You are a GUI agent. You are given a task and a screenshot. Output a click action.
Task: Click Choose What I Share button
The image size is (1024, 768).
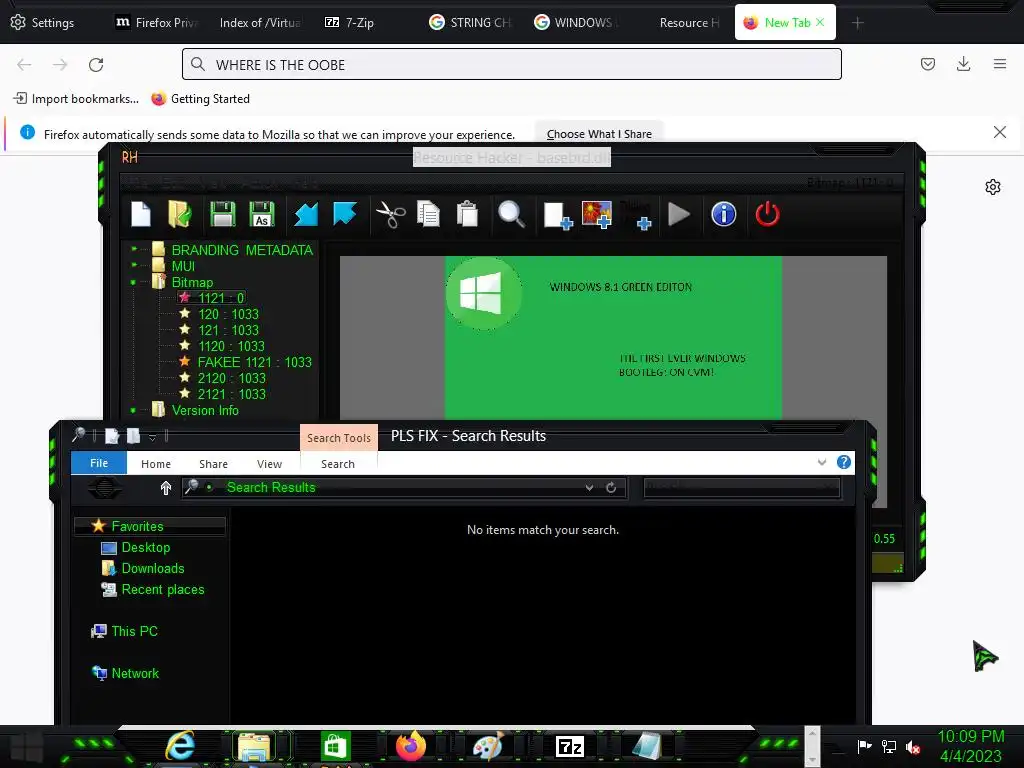point(599,134)
